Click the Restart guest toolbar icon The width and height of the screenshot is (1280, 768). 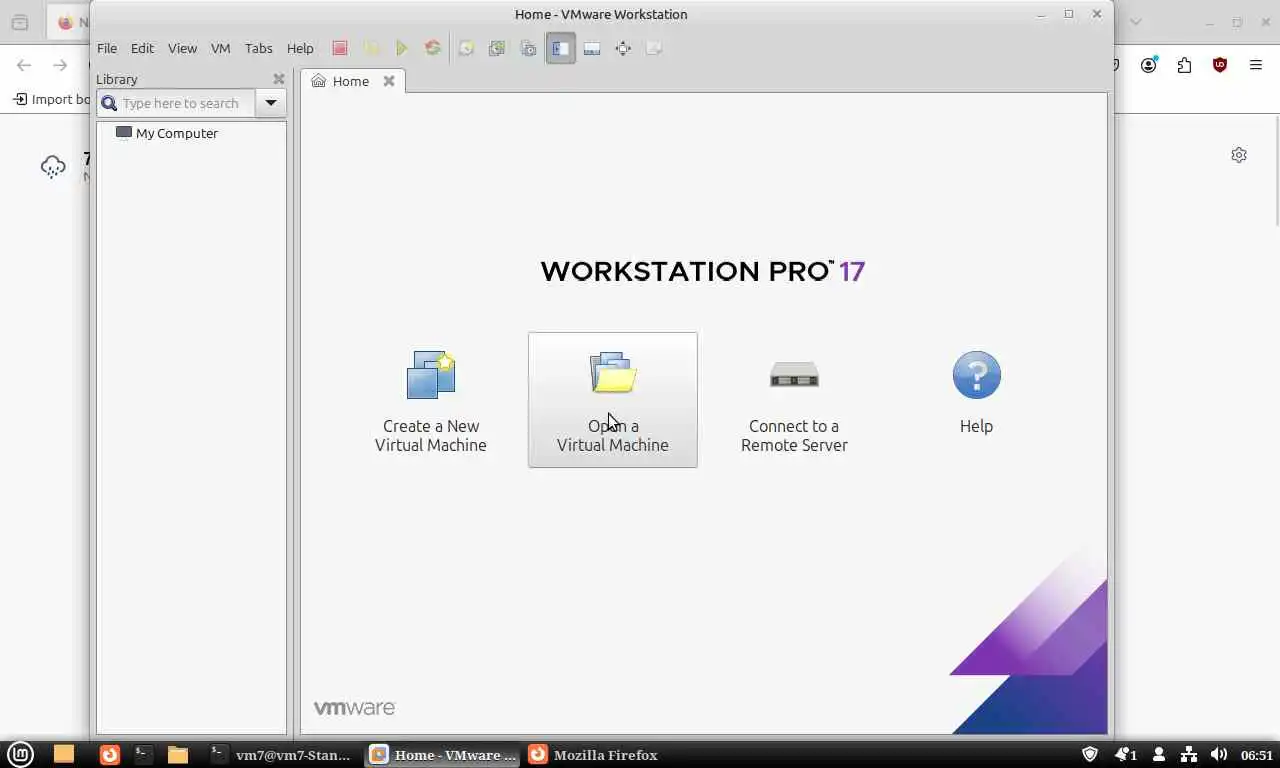click(433, 48)
